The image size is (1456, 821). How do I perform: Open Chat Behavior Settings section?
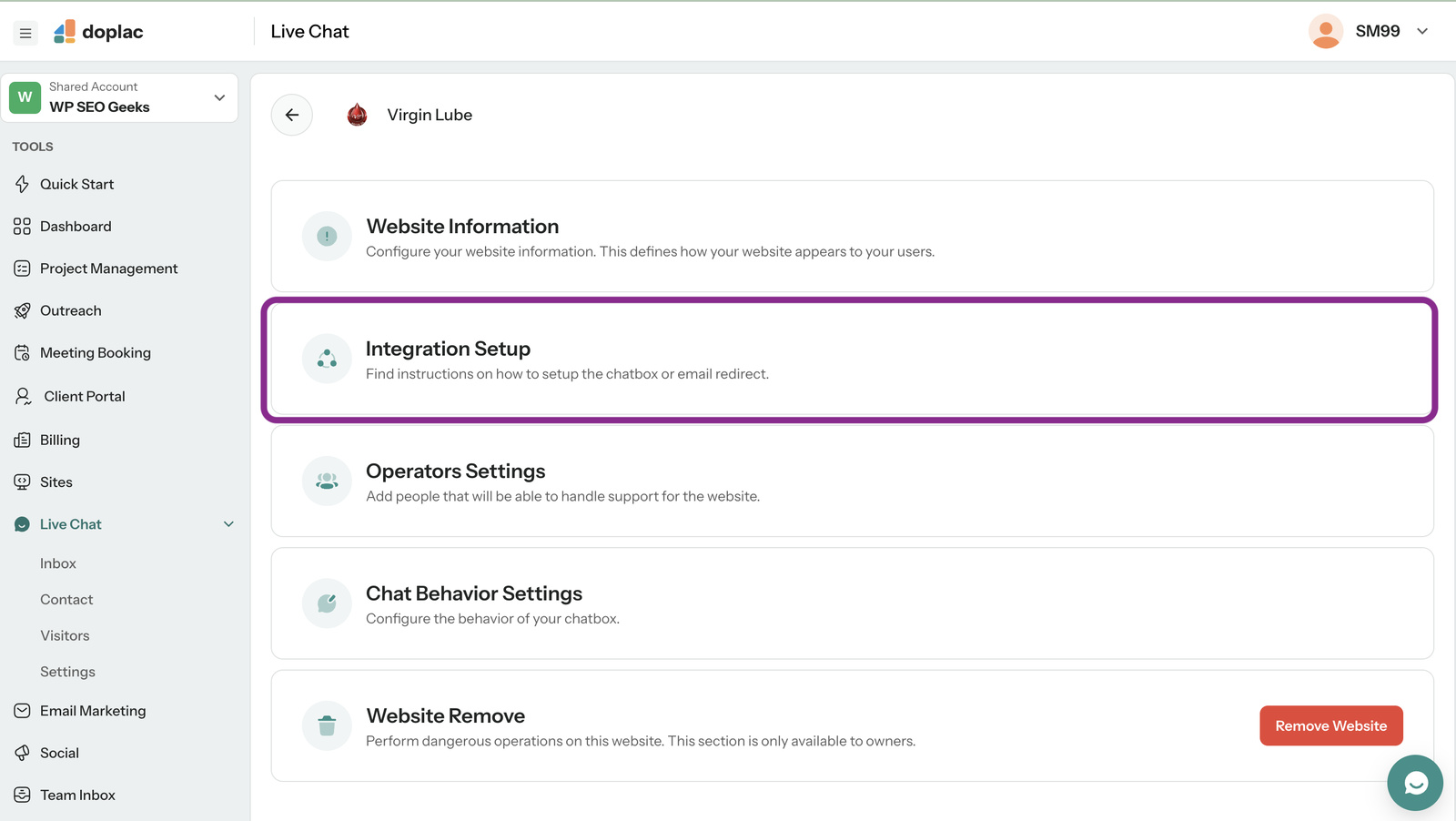(852, 603)
